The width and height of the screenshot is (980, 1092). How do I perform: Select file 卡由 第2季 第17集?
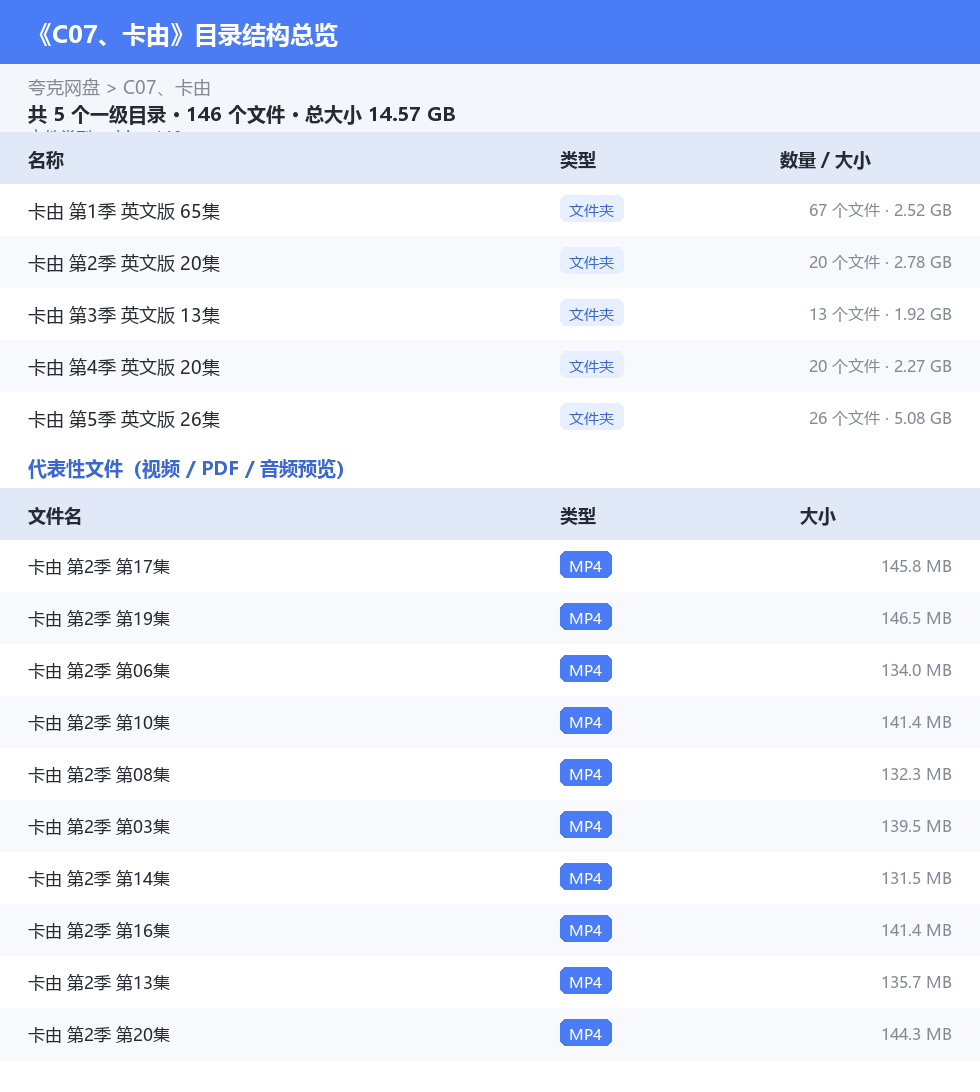click(x=99, y=567)
